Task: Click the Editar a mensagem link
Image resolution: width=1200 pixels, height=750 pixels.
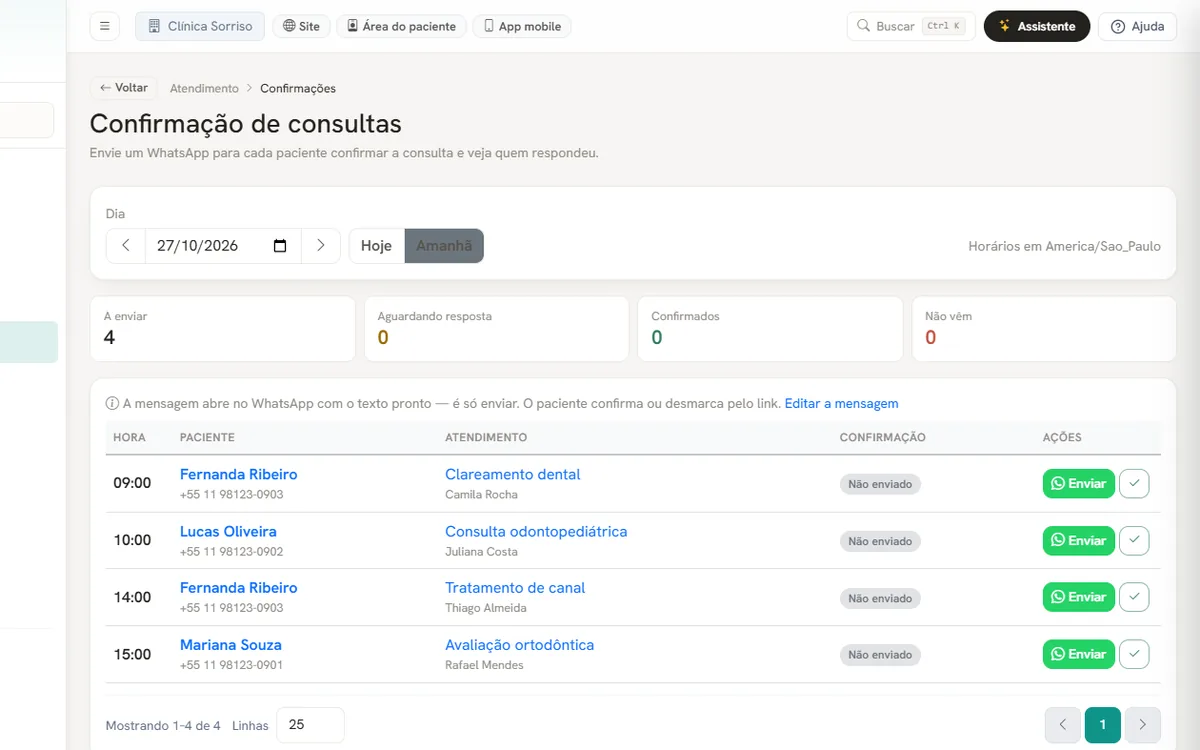Action: pyautogui.click(x=841, y=404)
